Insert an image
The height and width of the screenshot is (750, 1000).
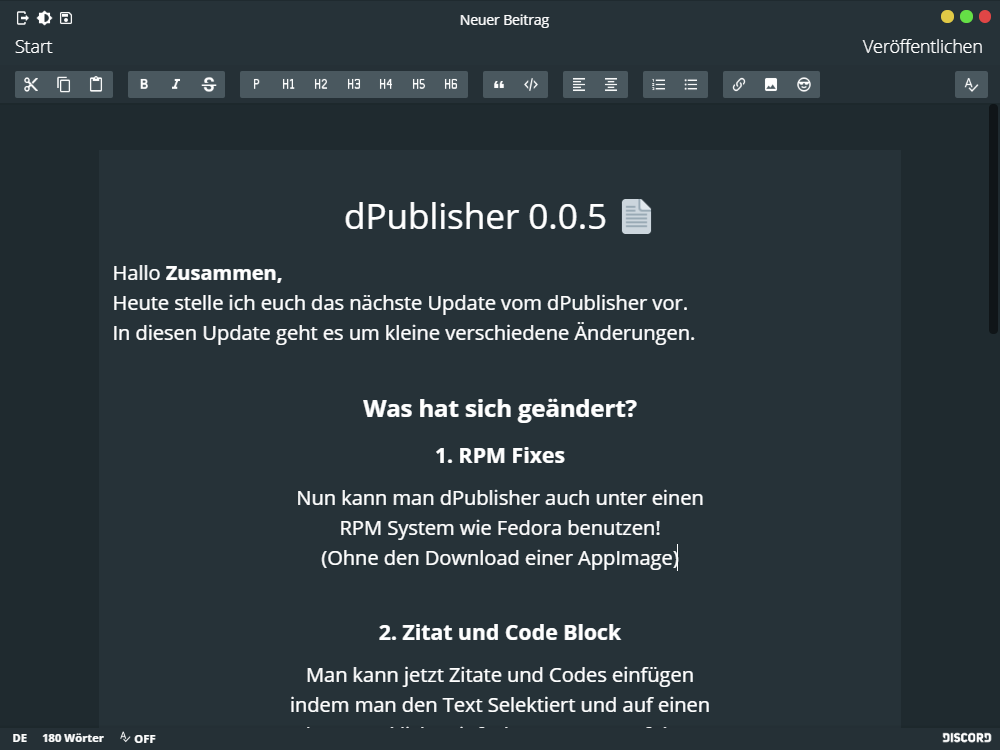tap(772, 85)
